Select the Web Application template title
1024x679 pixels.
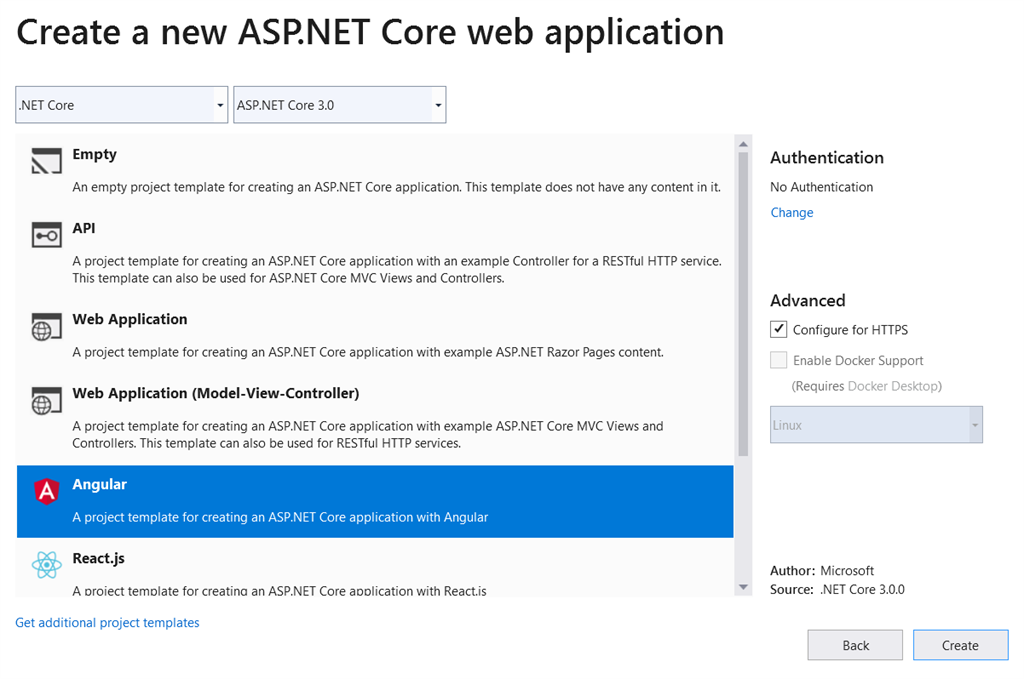[x=130, y=319]
